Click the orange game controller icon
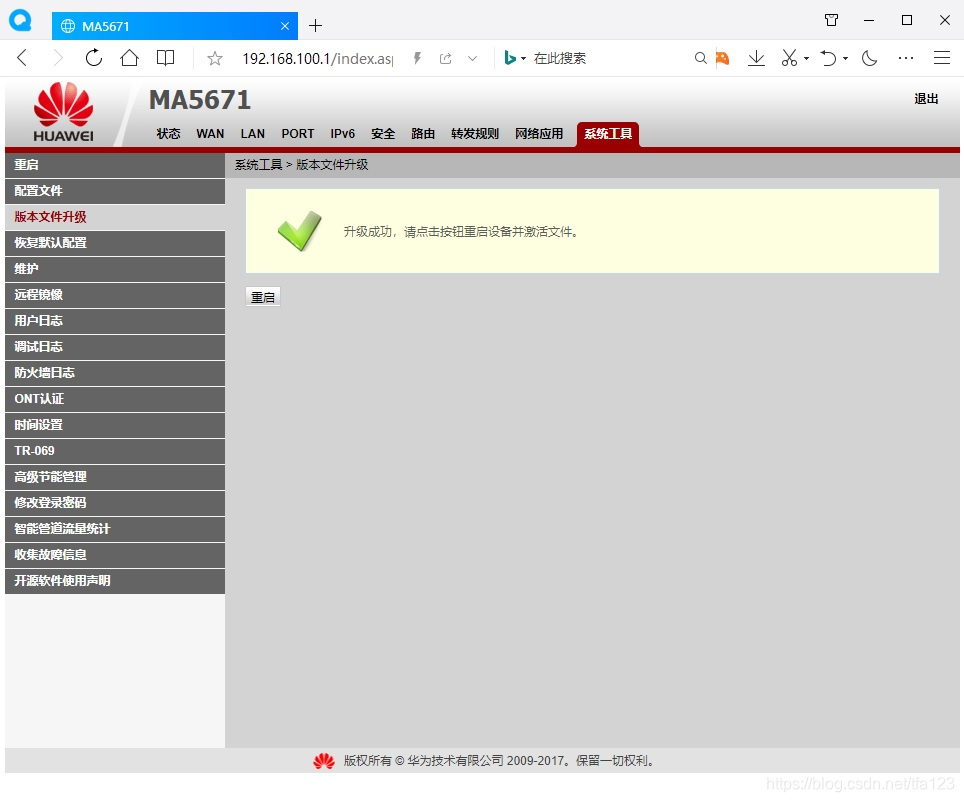Viewport: 964px width, 802px height. pos(722,58)
